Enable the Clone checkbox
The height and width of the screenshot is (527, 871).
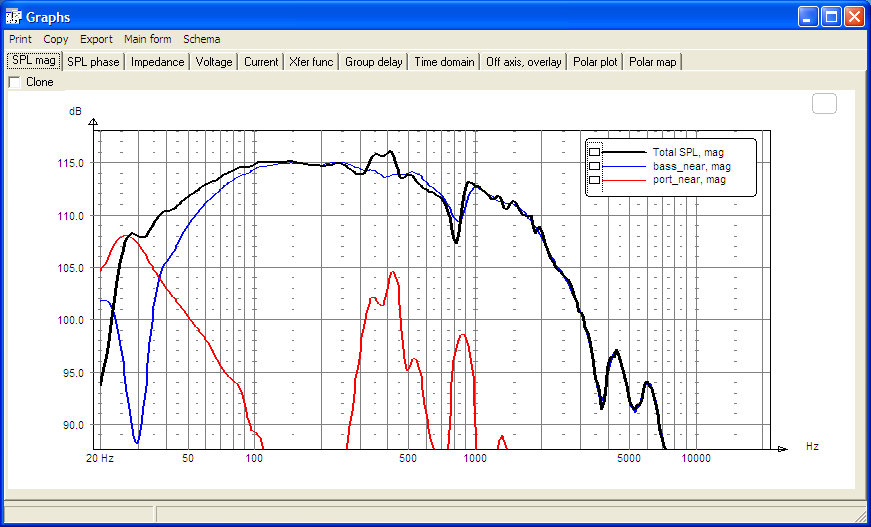click(x=15, y=82)
